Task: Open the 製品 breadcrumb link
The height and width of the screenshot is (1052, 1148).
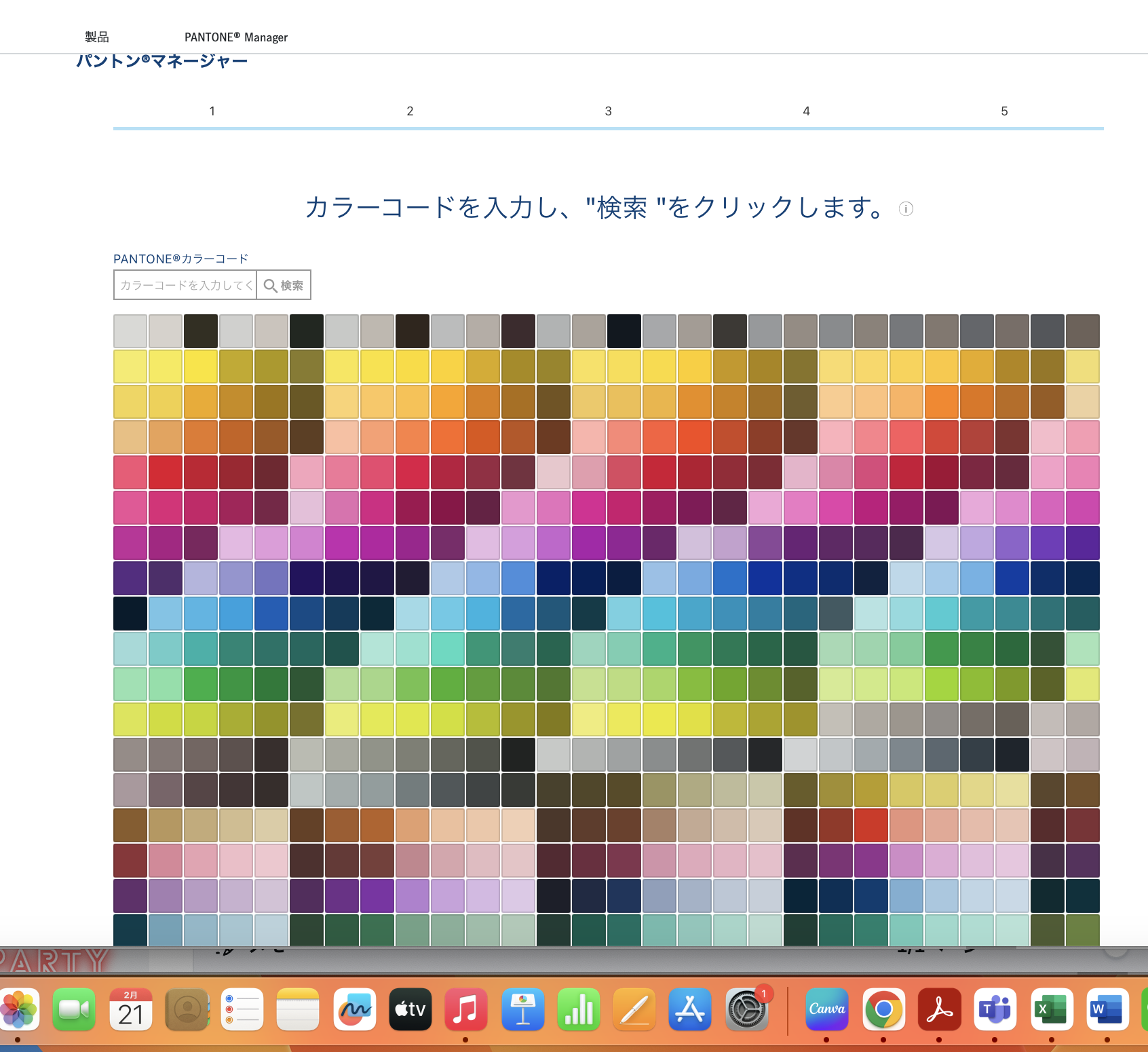Action: pyautogui.click(x=97, y=37)
